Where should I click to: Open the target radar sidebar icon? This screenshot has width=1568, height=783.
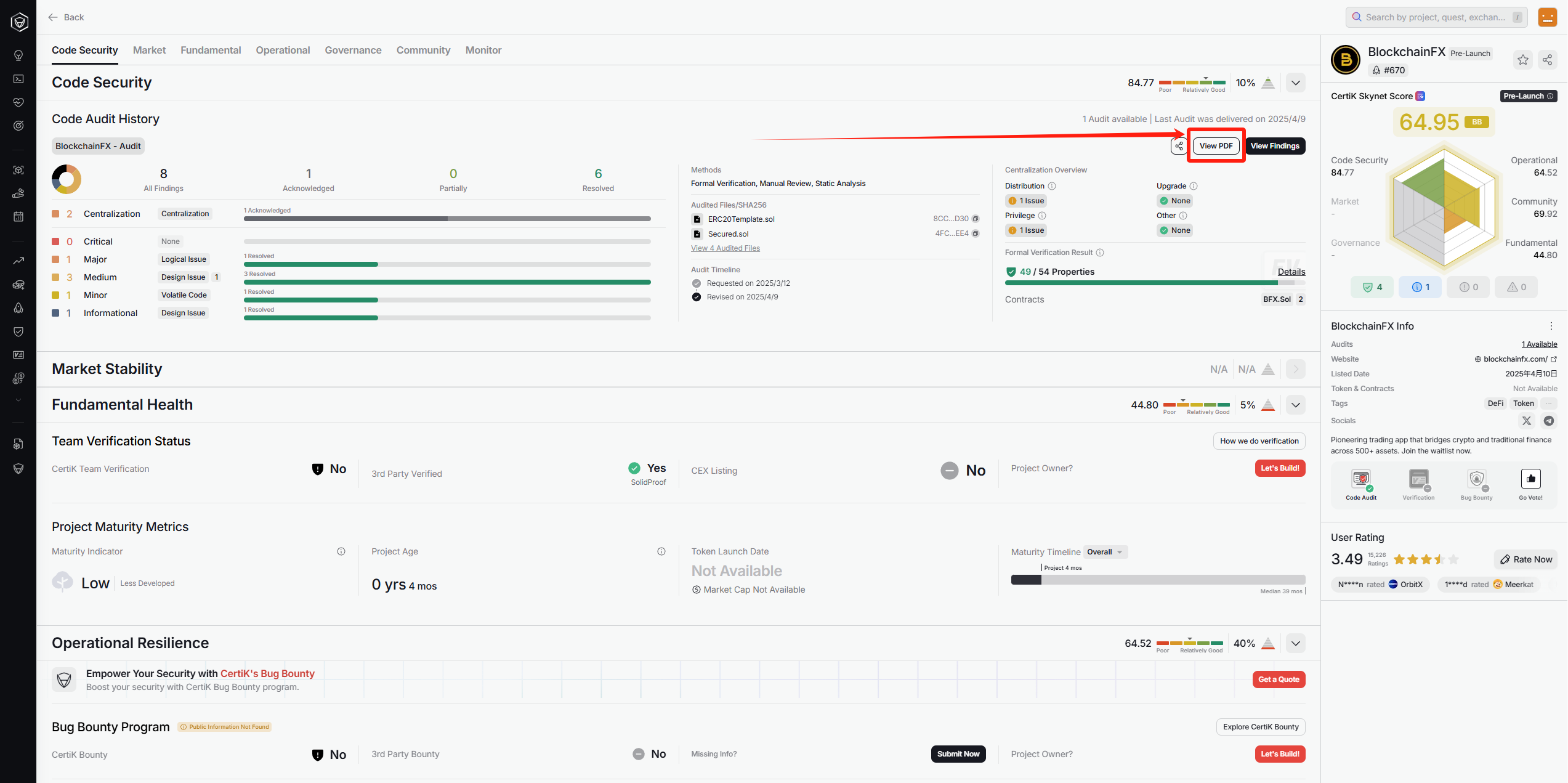point(18,126)
